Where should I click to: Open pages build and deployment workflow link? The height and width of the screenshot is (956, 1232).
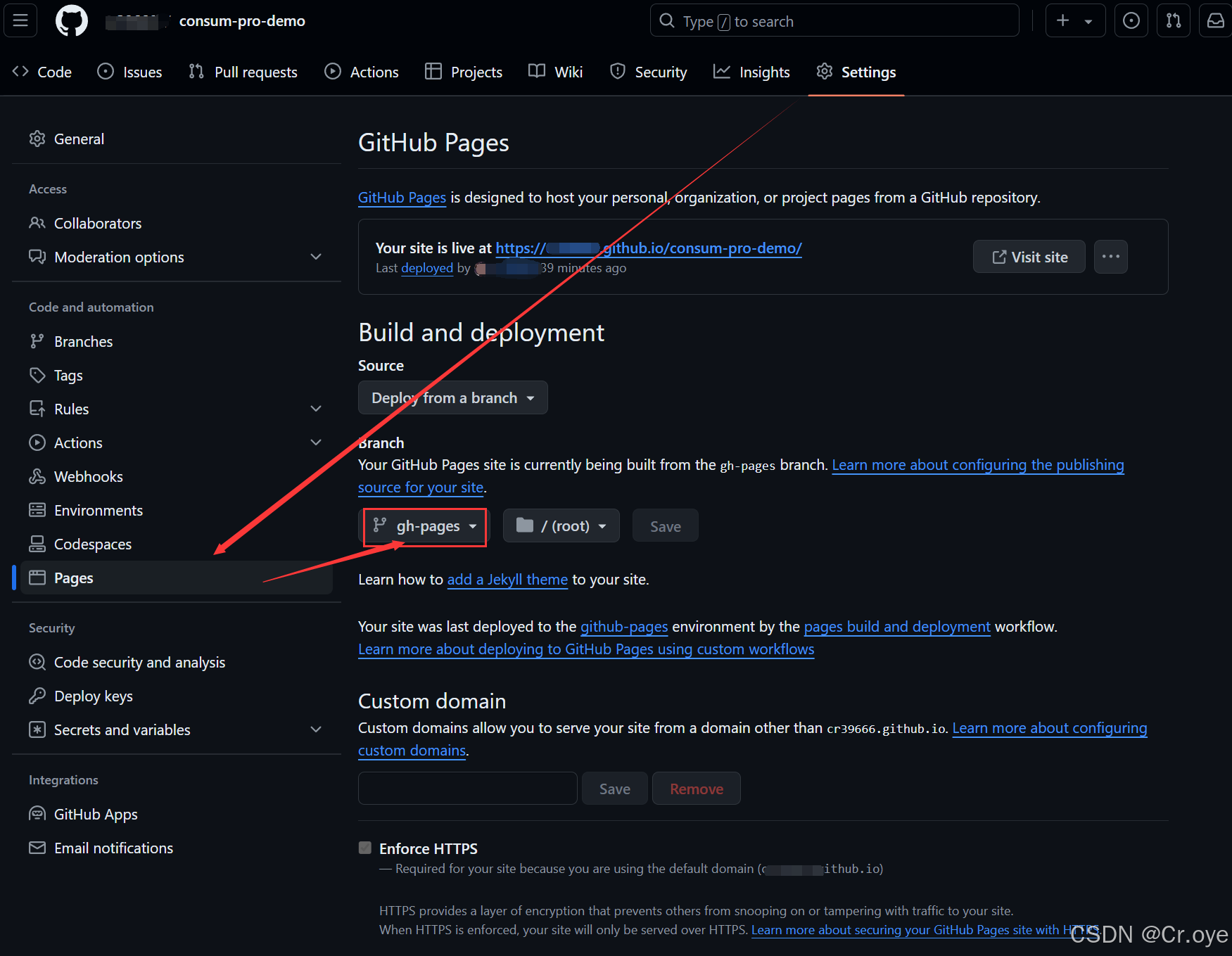[897, 627]
